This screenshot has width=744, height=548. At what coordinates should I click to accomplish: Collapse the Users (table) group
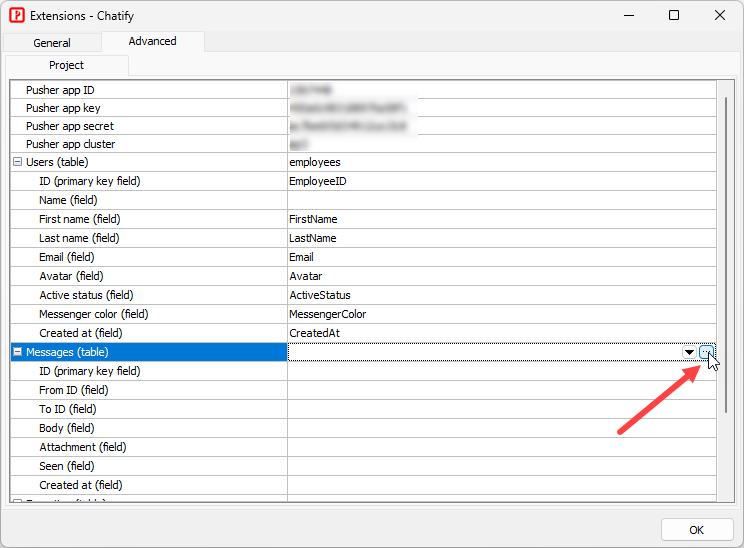18,162
